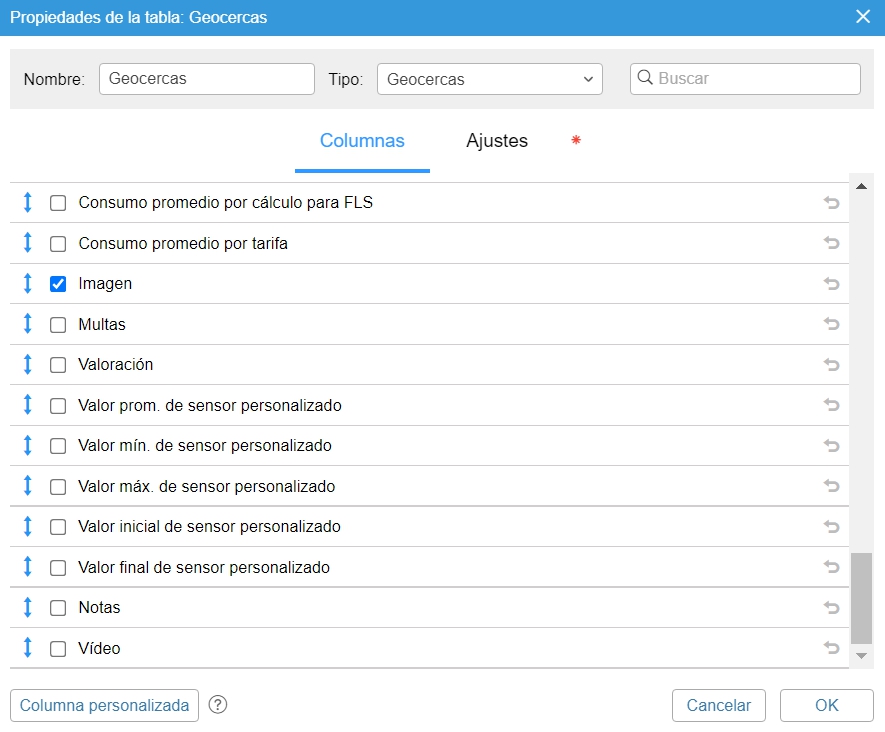Open the help question mark icon
This screenshot has height=732, width=885.
(x=218, y=705)
